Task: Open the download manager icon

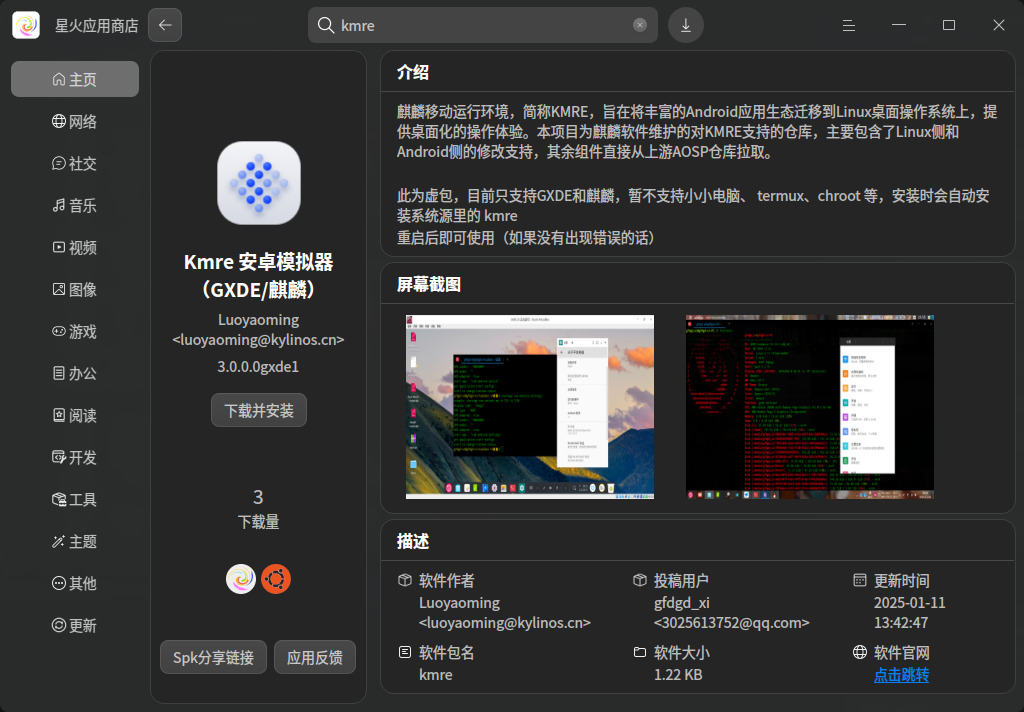Action: point(686,25)
